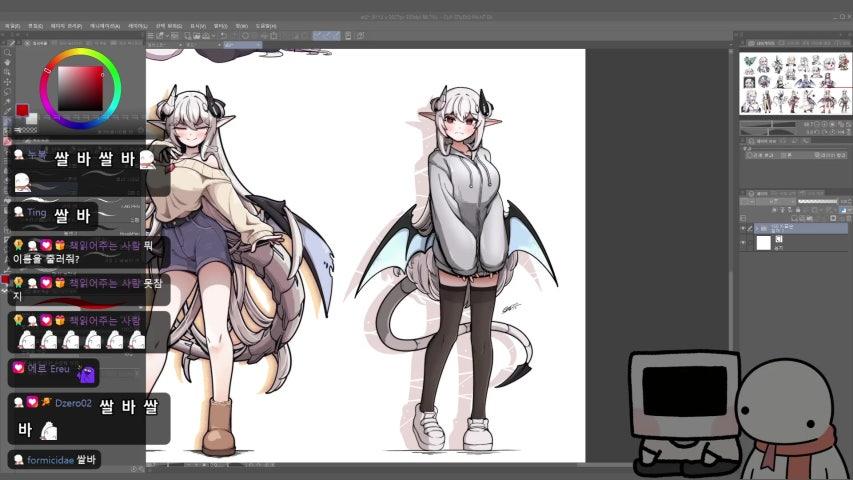Toggle visibility eye of the paper layer
This screenshot has height=480, width=853.
coord(744,242)
